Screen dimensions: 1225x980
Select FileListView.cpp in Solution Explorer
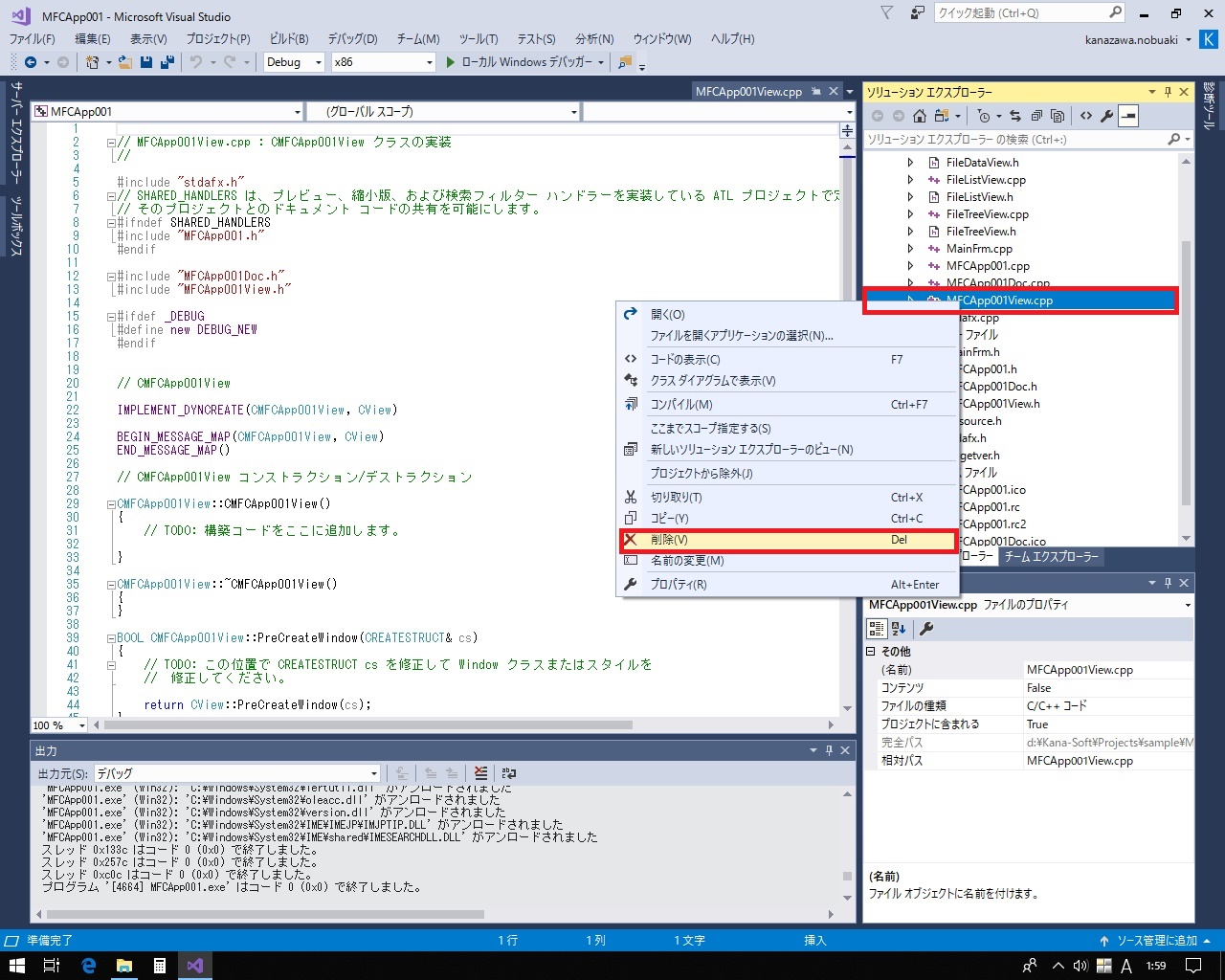point(986,180)
